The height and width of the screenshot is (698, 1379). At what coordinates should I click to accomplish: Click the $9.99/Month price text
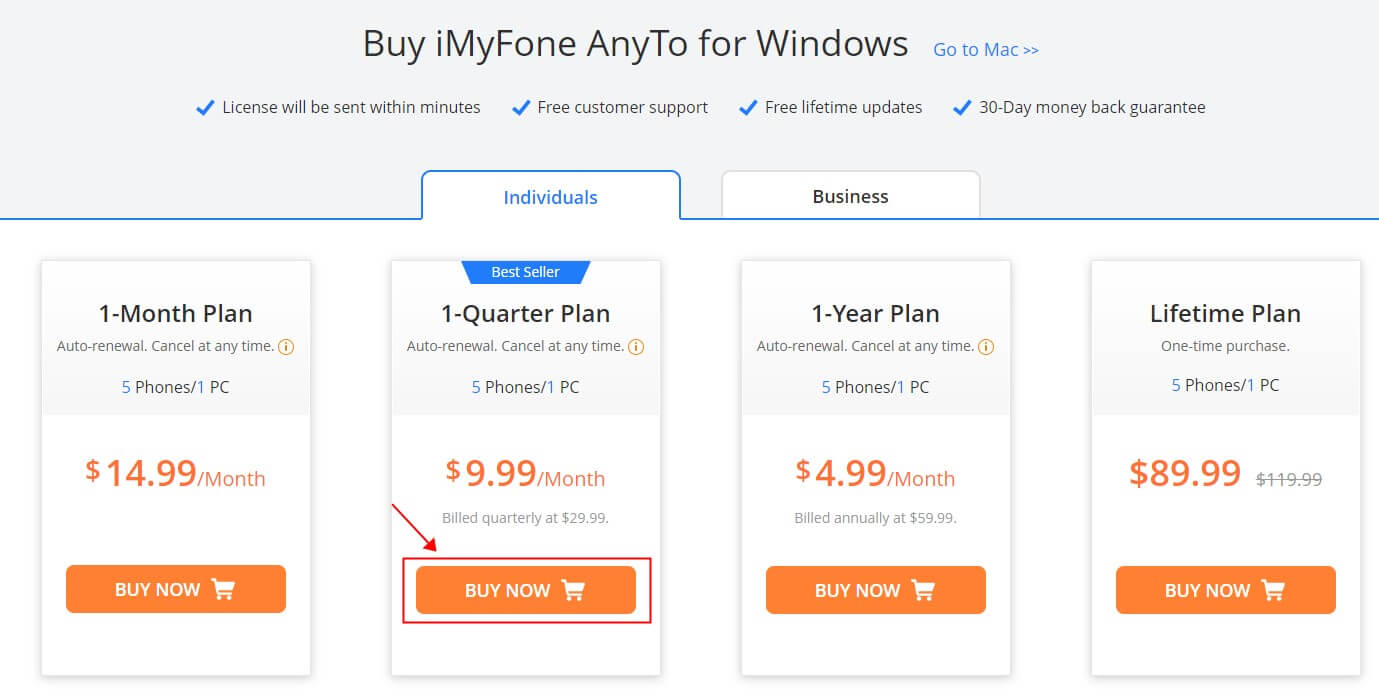[x=526, y=473]
